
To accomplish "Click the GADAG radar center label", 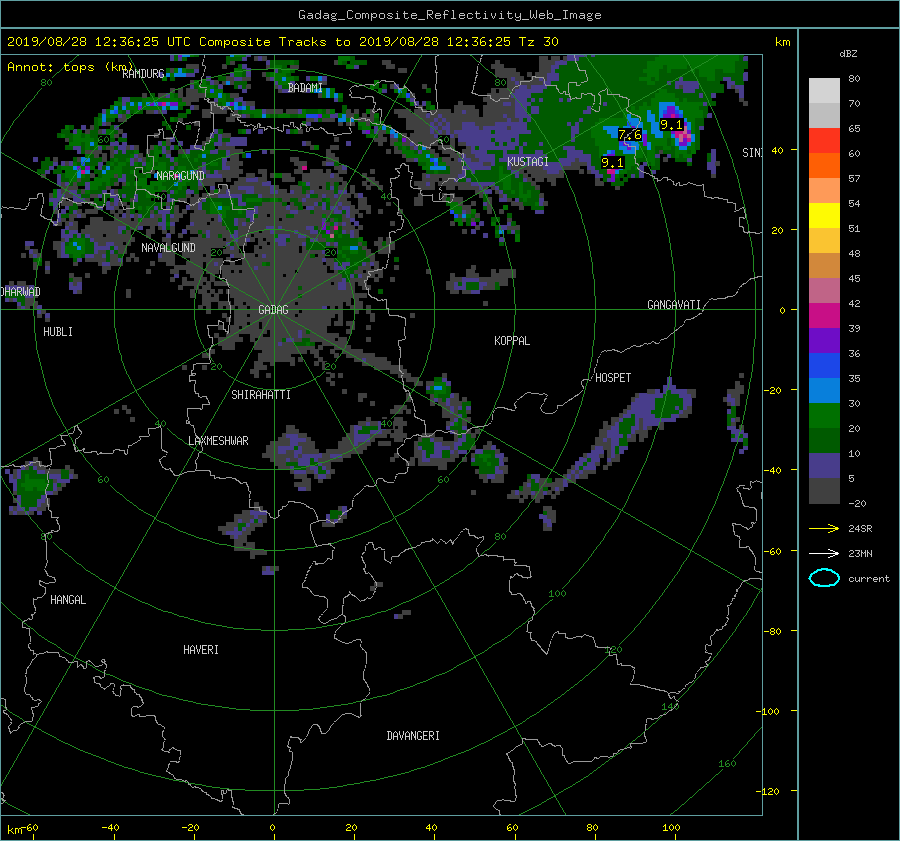I will coord(273,310).
